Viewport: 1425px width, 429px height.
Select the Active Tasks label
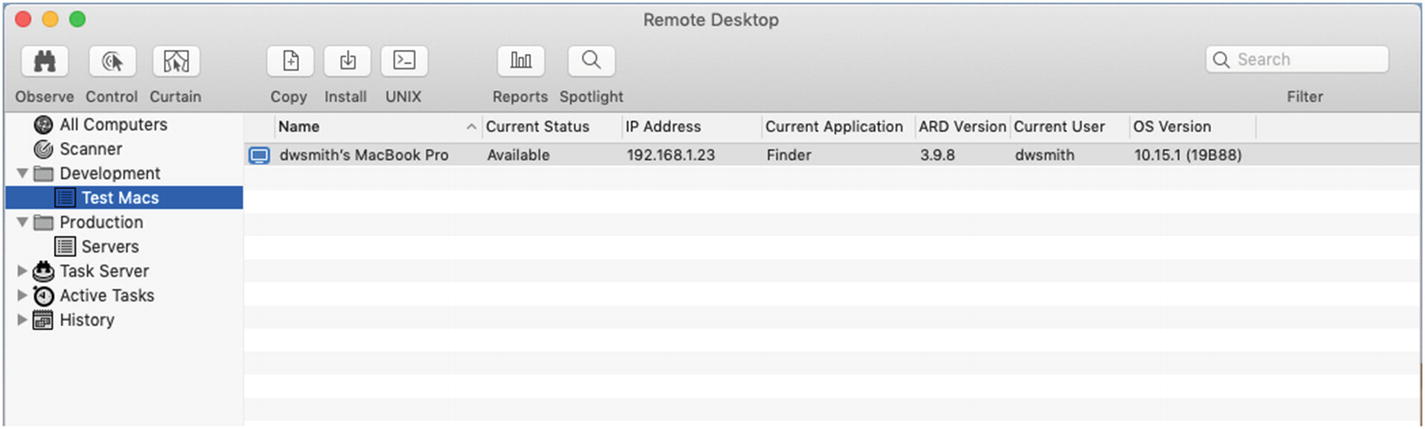[x=107, y=295]
